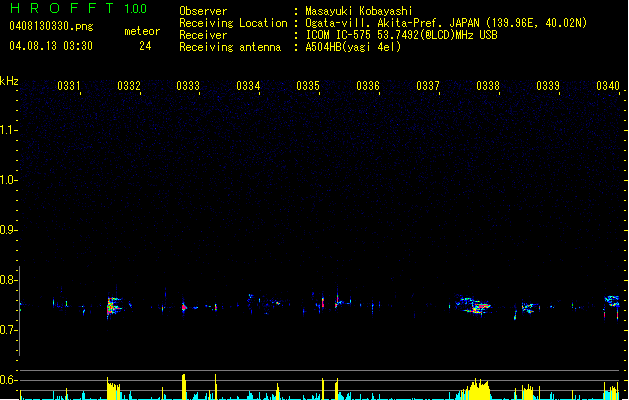Image resolution: width=629 pixels, height=400 pixels.
Task: Click the Observer field label
Action: click(x=203, y=11)
